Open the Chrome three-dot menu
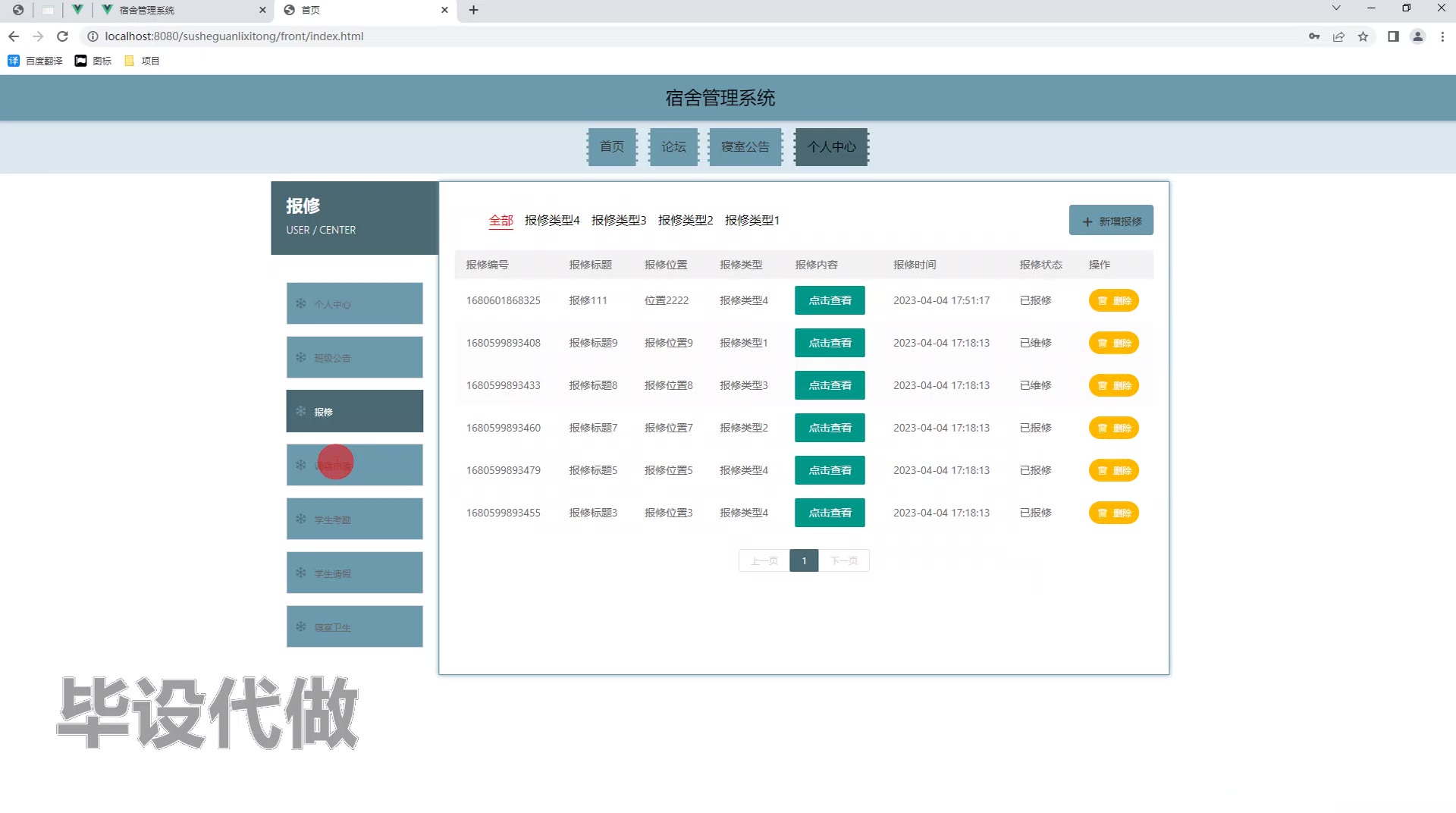 tap(1442, 36)
